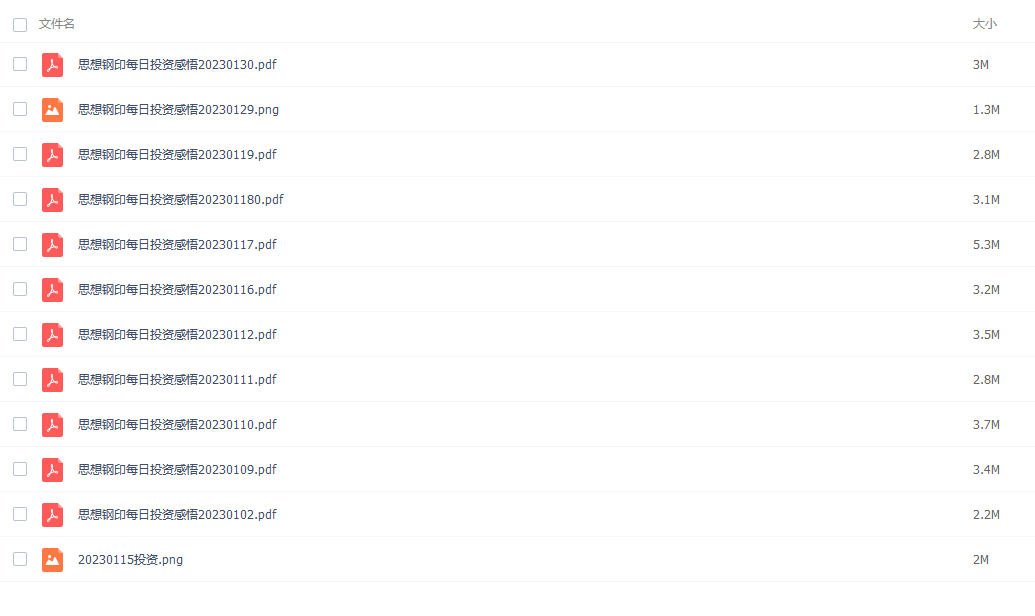The image size is (1035, 616).
Task: Select checkbox for 20230109.pdf file
Action: coord(20,469)
